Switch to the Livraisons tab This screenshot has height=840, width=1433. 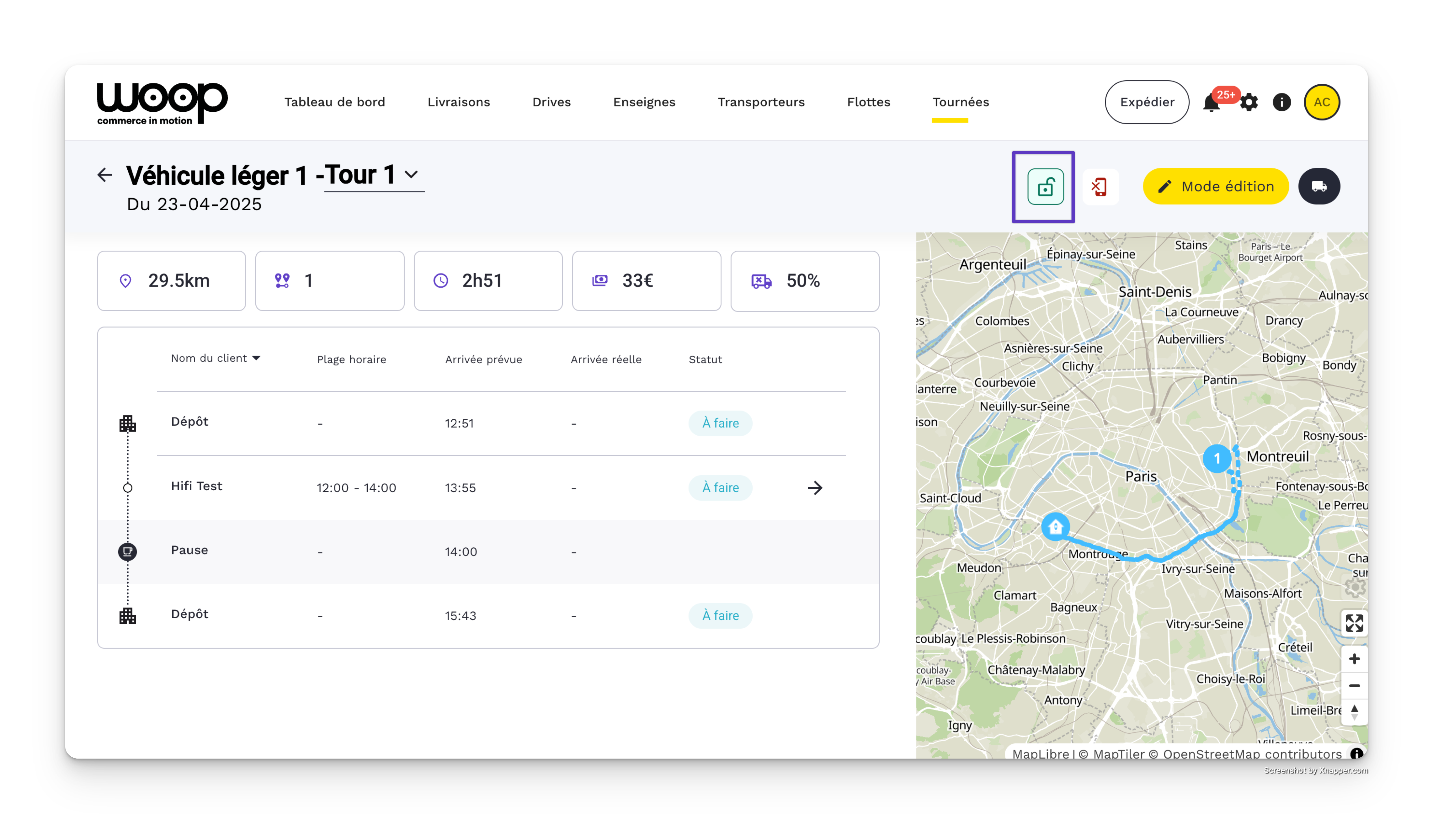point(458,102)
